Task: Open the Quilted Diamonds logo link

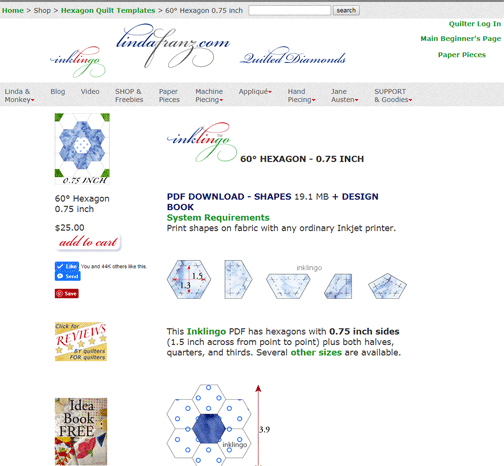Action: 293,56
